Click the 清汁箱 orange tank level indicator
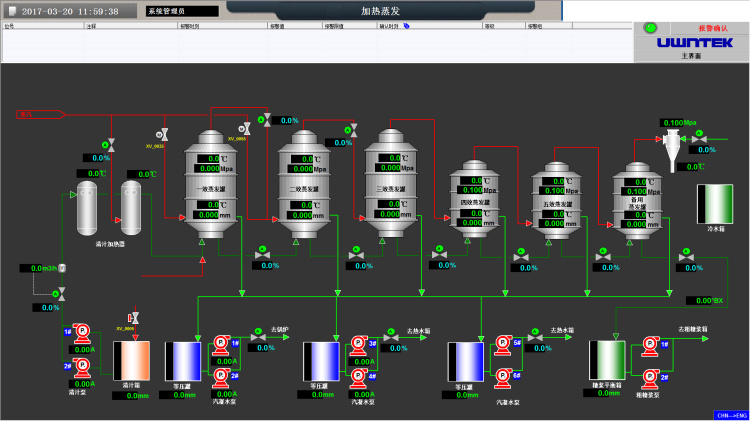The image size is (750, 421). click(131, 360)
